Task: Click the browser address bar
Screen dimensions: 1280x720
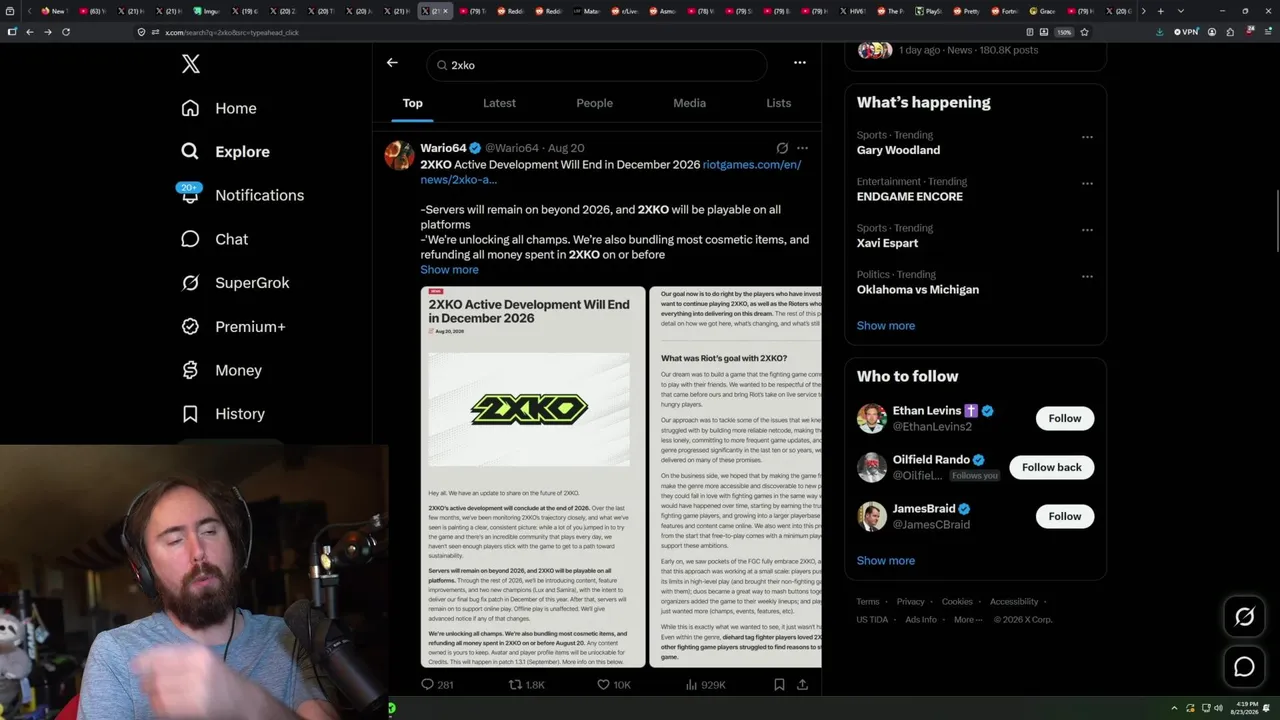Action: point(580,32)
